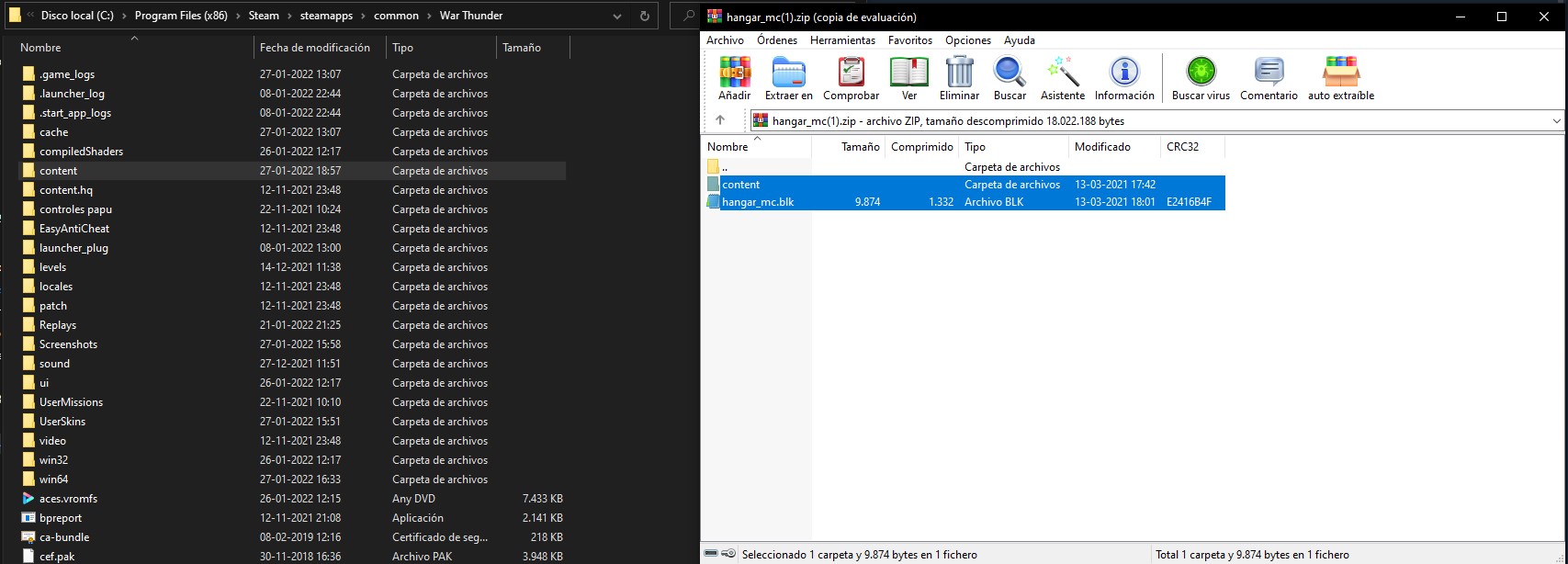Open the Órdenes menu
Screen dimensions: 1568x564
(x=777, y=40)
